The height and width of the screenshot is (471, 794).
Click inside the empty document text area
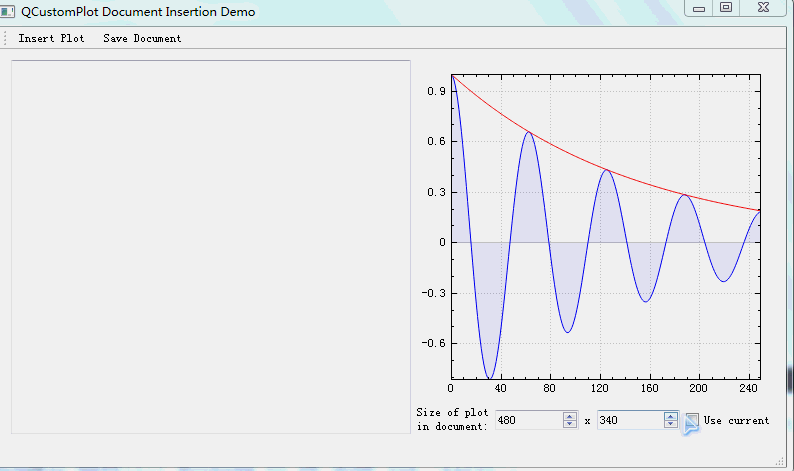(x=211, y=247)
